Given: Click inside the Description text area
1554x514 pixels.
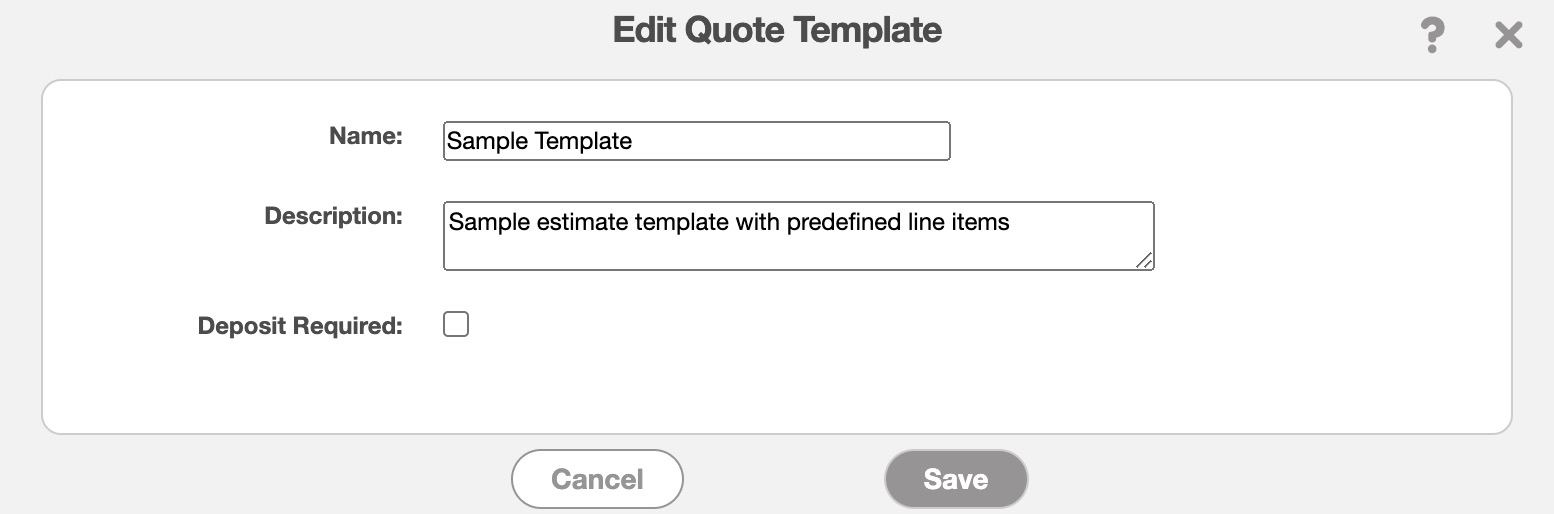Looking at the screenshot, I should coord(798,236).
